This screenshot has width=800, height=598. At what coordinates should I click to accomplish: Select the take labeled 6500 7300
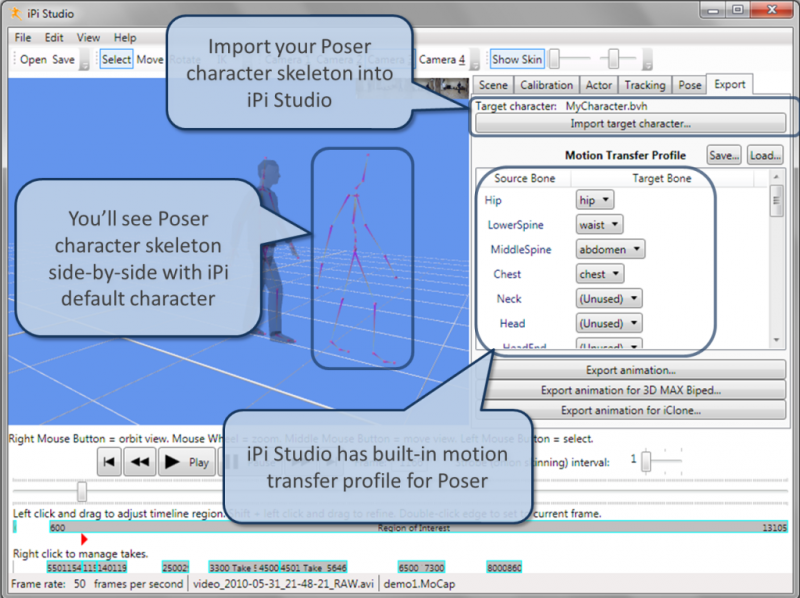pyautogui.click(x=421, y=567)
